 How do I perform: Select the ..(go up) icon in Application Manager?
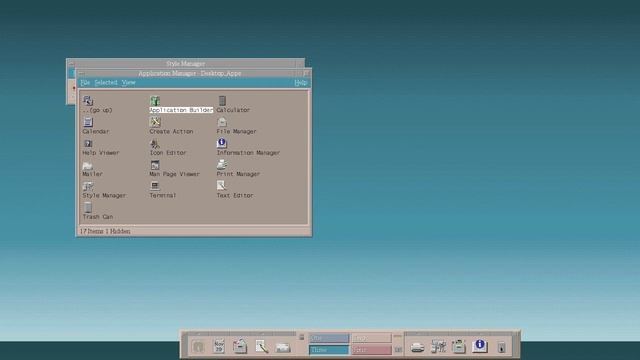tap(88, 100)
